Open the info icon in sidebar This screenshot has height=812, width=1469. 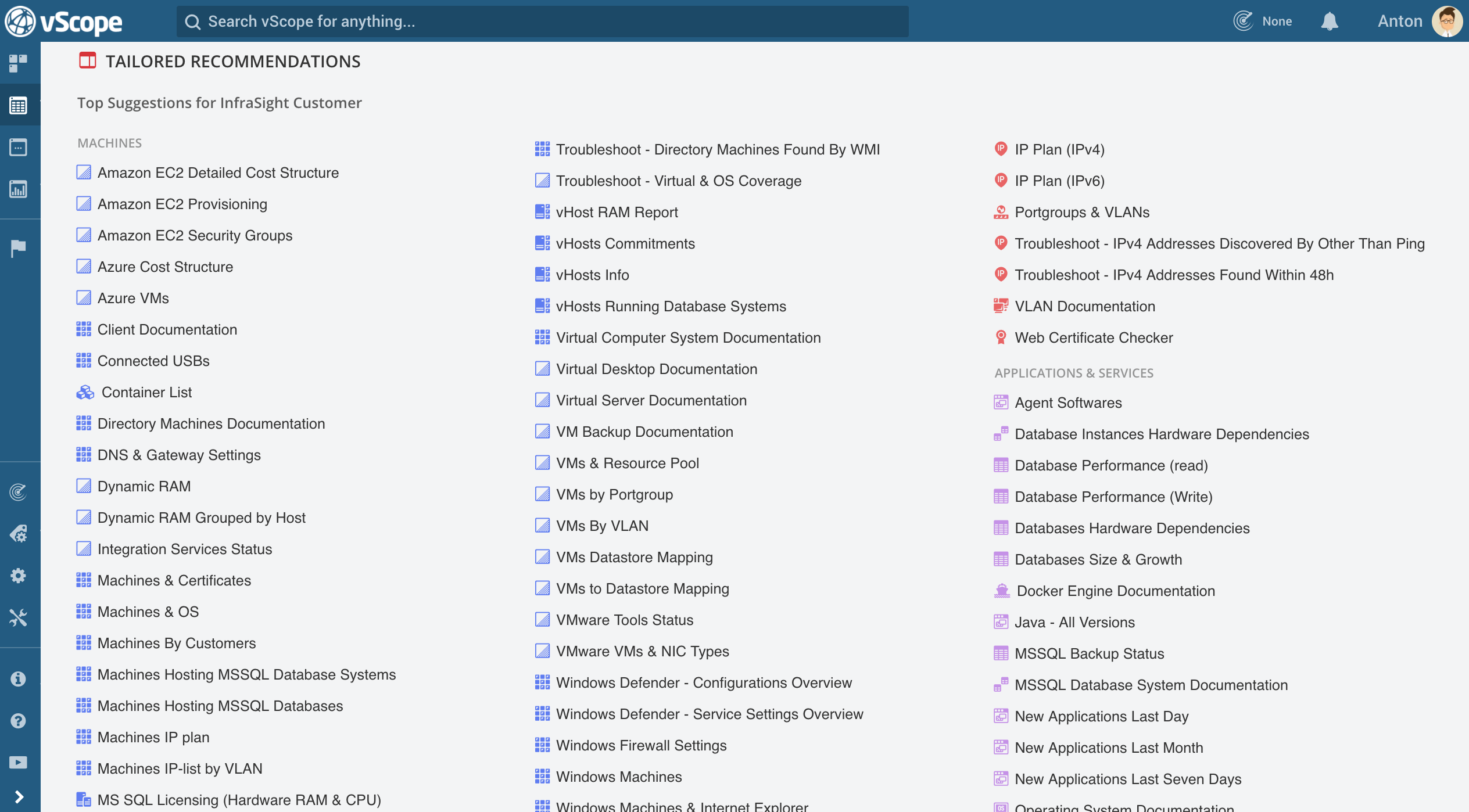click(x=18, y=678)
